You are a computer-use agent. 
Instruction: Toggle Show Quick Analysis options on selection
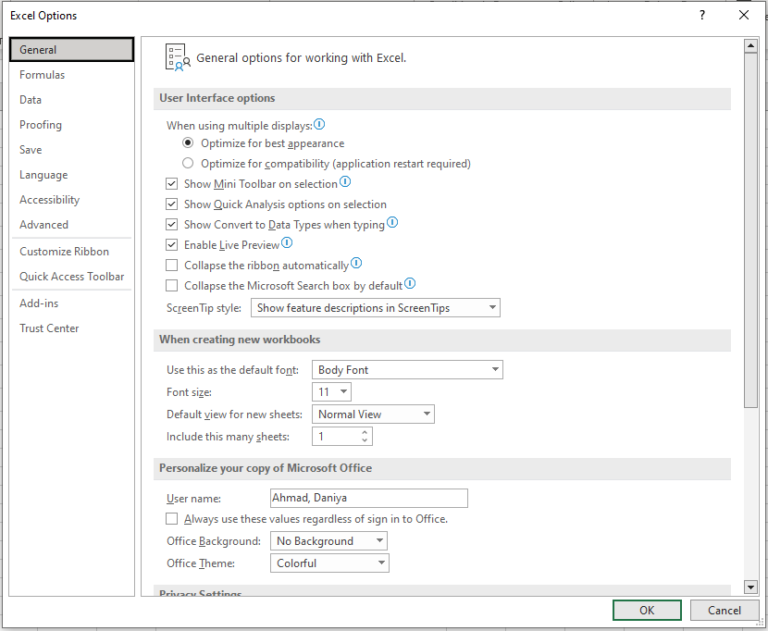pyautogui.click(x=171, y=204)
